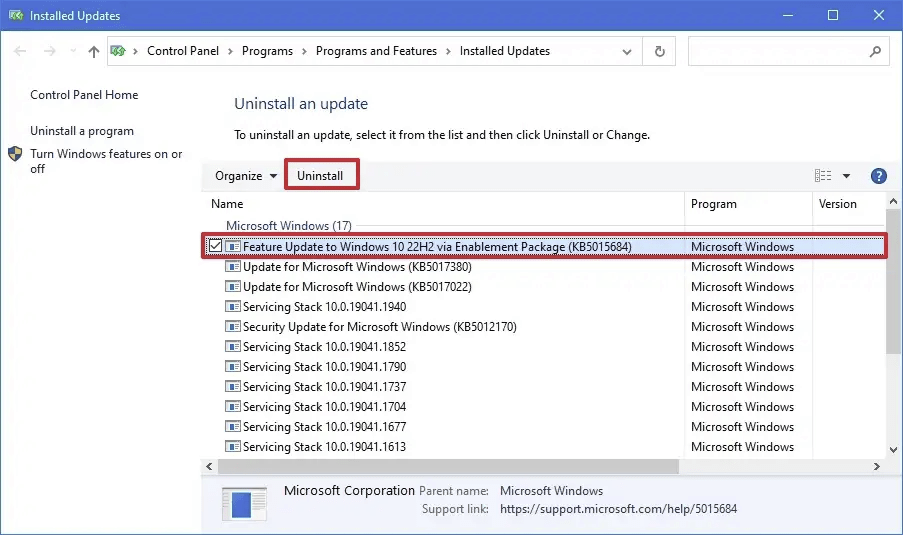Image resolution: width=903 pixels, height=535 pixels.
Task: Click the horizontal scrollbar thumb
Action: coord(448,466)
